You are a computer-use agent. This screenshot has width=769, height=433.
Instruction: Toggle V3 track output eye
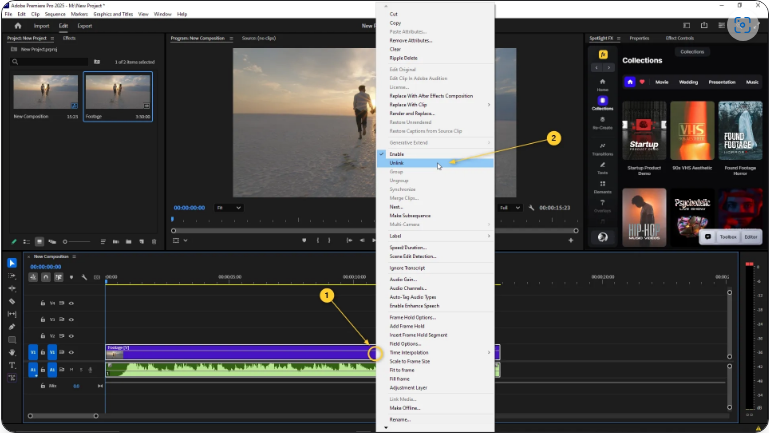[x=71, y=320]
